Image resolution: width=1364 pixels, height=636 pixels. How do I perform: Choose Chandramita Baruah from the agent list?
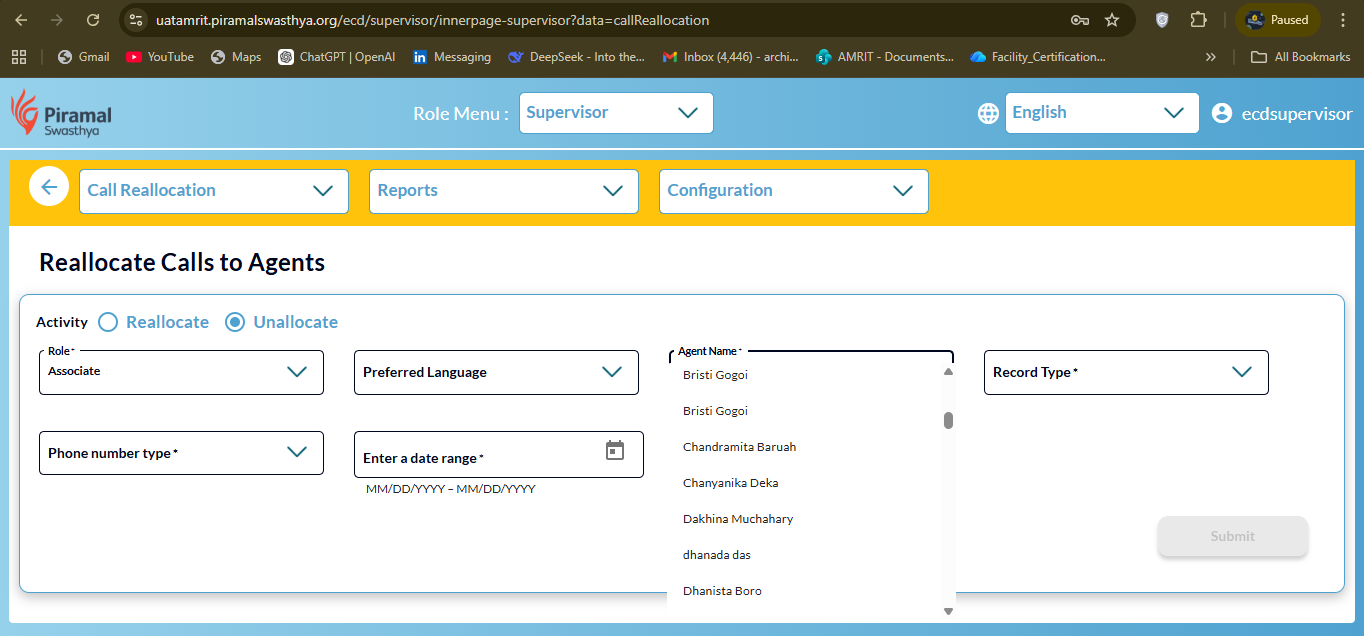(739, 447)
